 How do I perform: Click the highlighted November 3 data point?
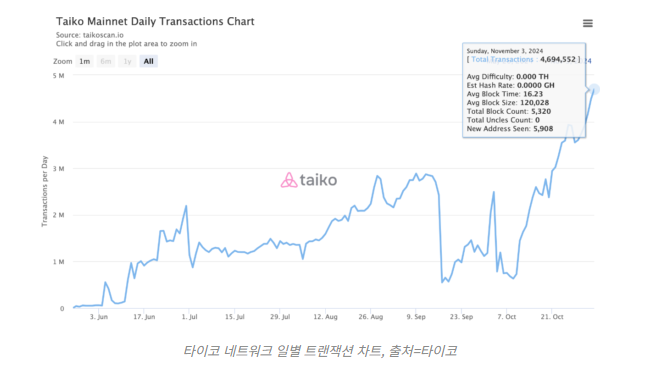(594, 89)
